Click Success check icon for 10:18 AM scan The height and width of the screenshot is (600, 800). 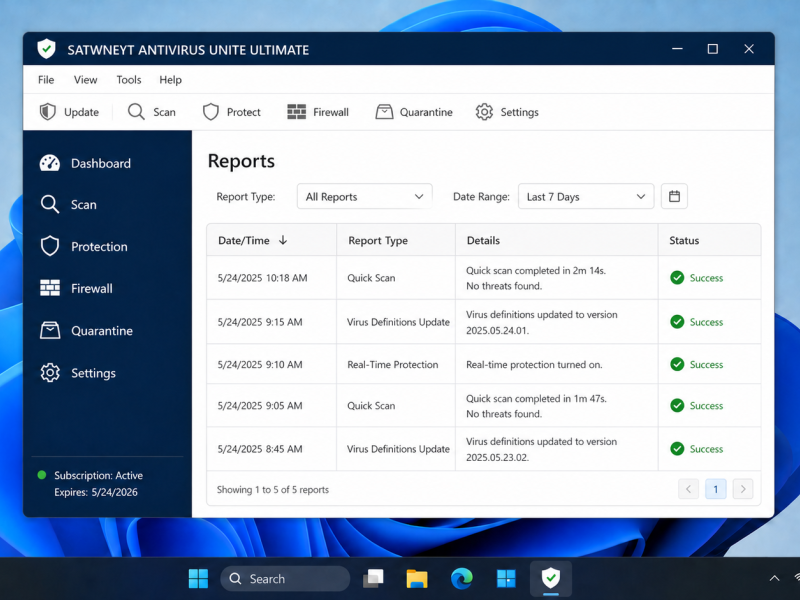pyautogui.click(x=677, y=278)
